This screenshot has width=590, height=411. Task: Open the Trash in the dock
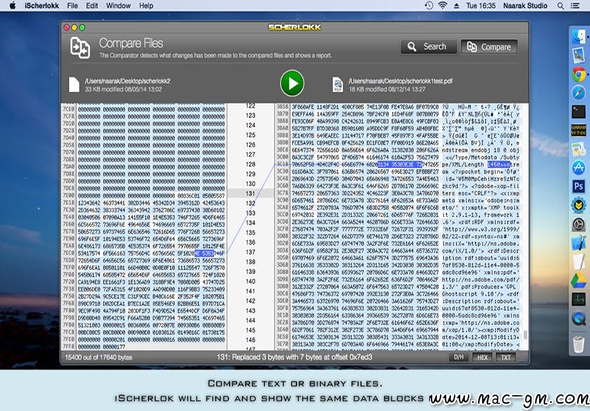[579, 343]
